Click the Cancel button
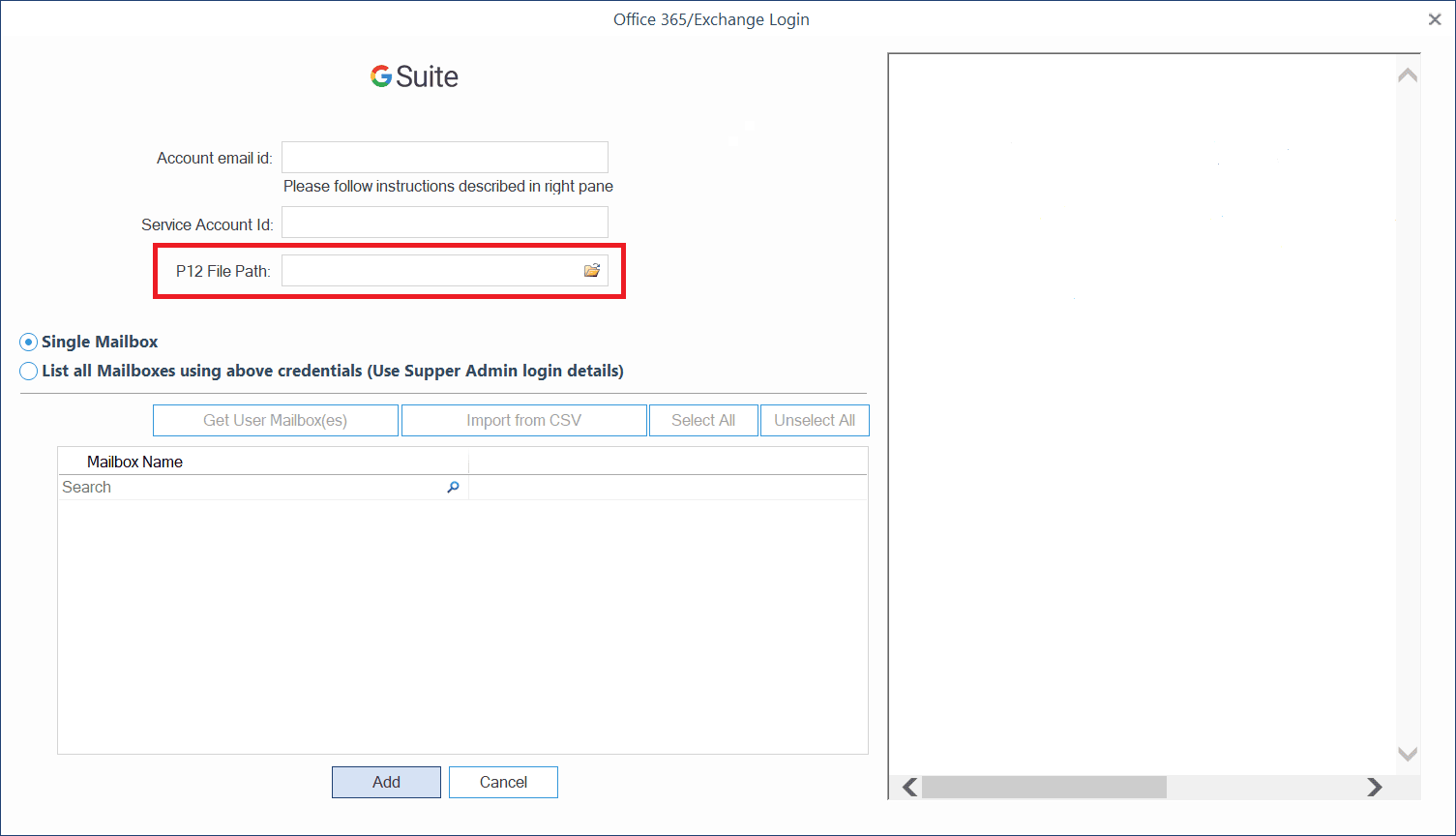This screenshot has height=836, width=1456. pos(503,782)
